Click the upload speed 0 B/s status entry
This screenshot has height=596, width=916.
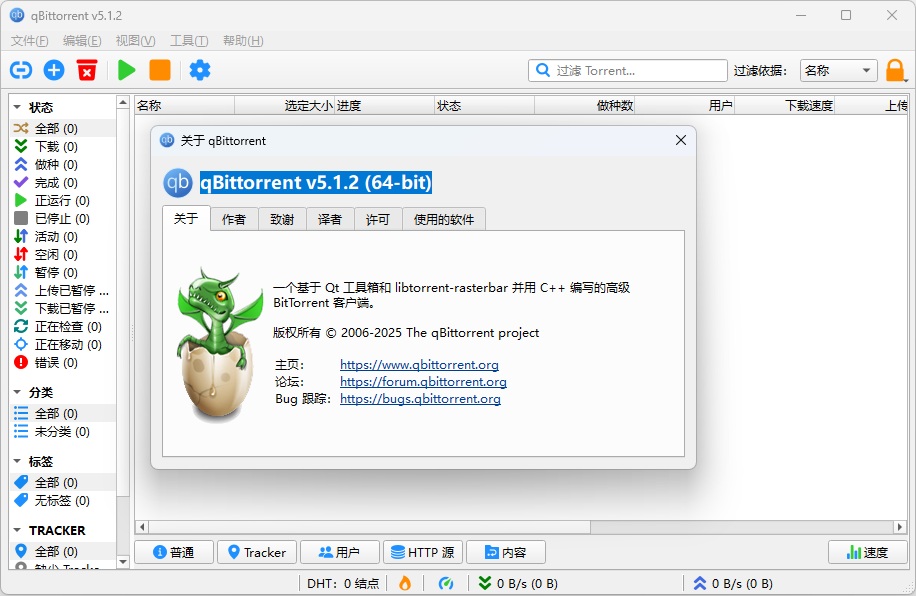[x=733, y=583]
